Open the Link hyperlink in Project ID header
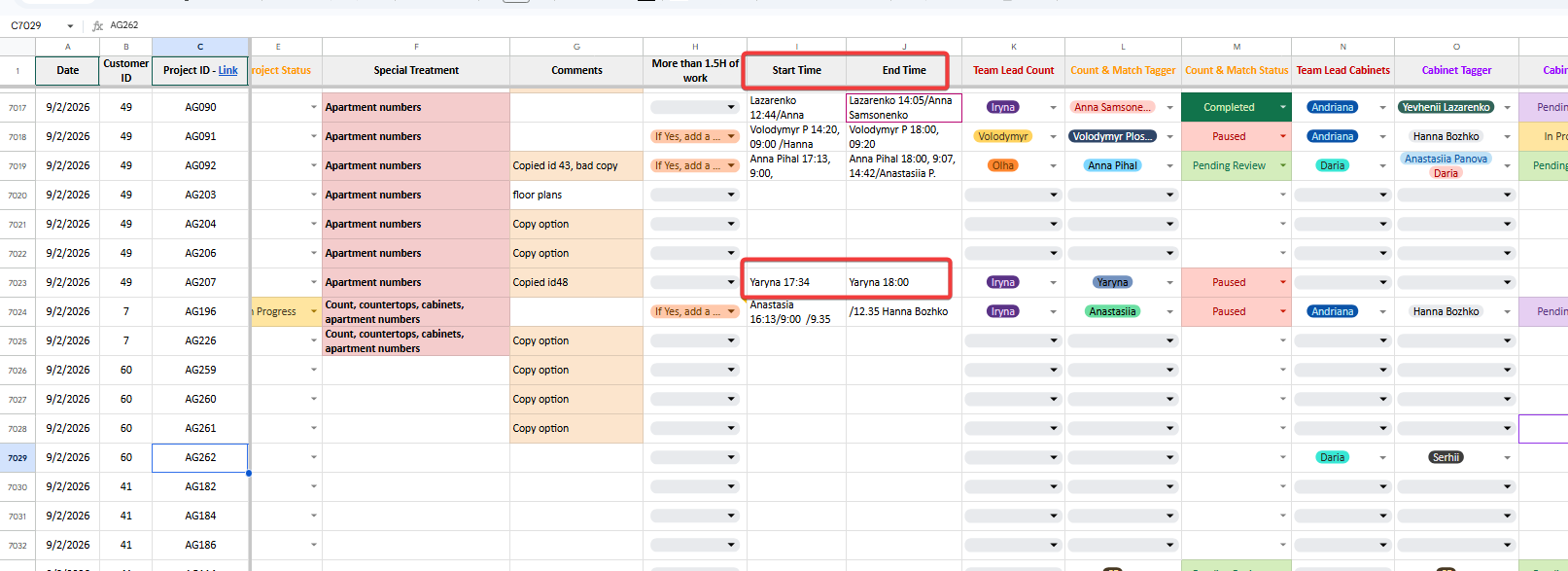Viewport: 1568px width, 571px height. (x=227, y=70)
